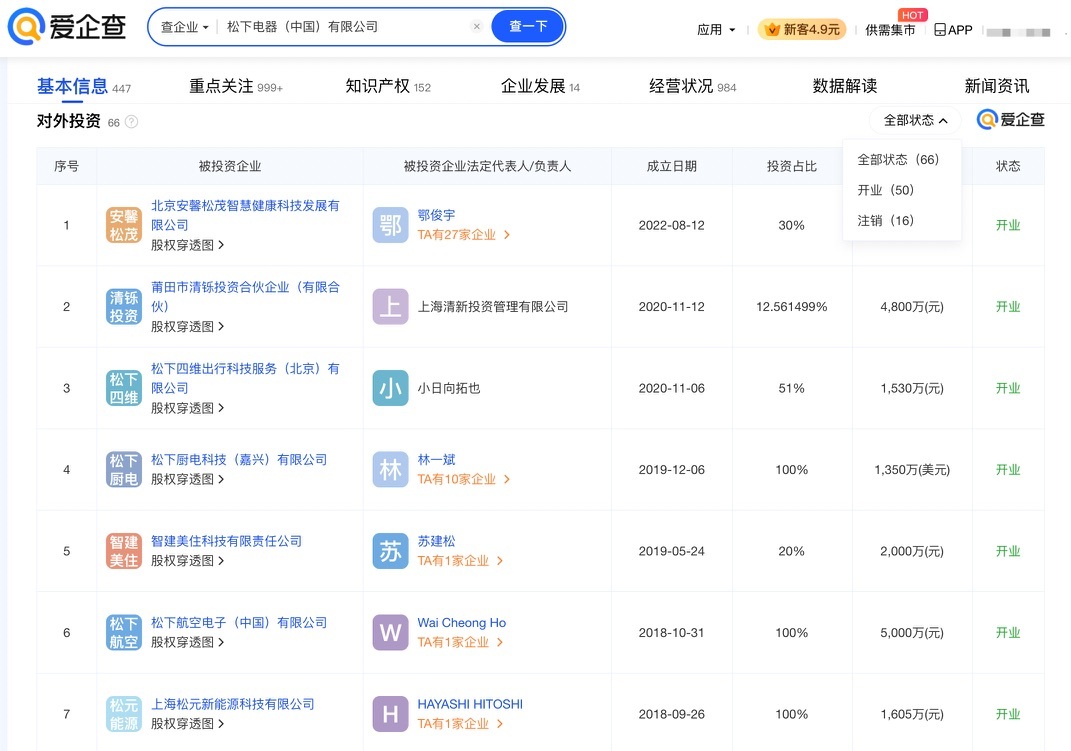1071x751 pixels.
Task: Click the 智建美住 company logo
Action: pos(124,551)
